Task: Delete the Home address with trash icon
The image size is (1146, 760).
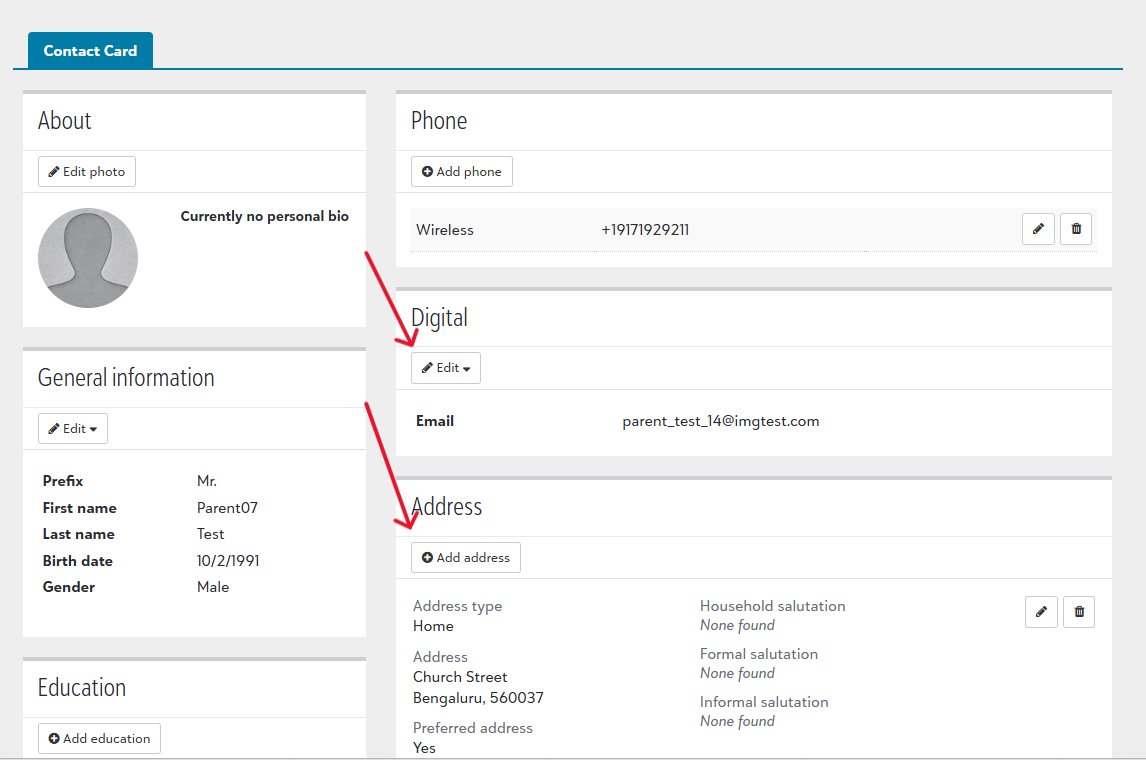Action: [x=1079, y=611]
